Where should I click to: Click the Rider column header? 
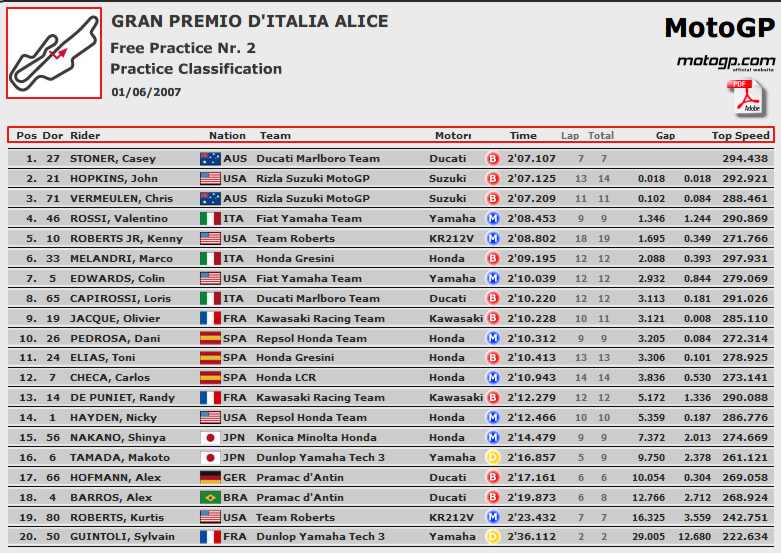point(85,136)
